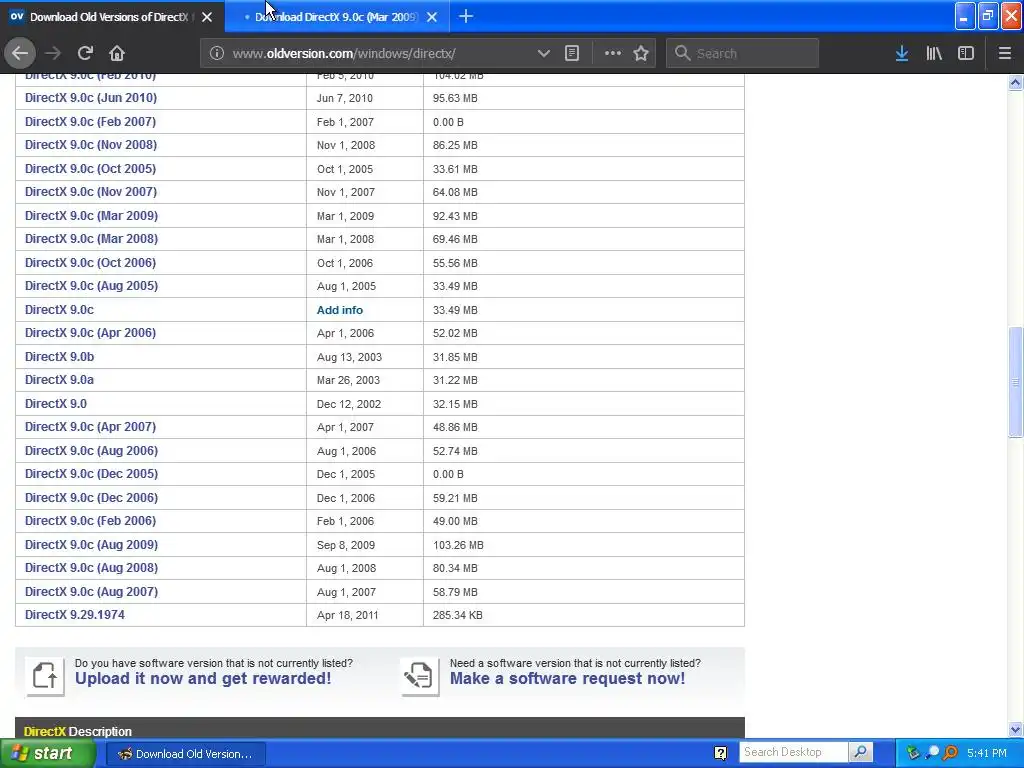
Task: Switch to Download Old Versions of DirectX tab
Action: (112, 16)
